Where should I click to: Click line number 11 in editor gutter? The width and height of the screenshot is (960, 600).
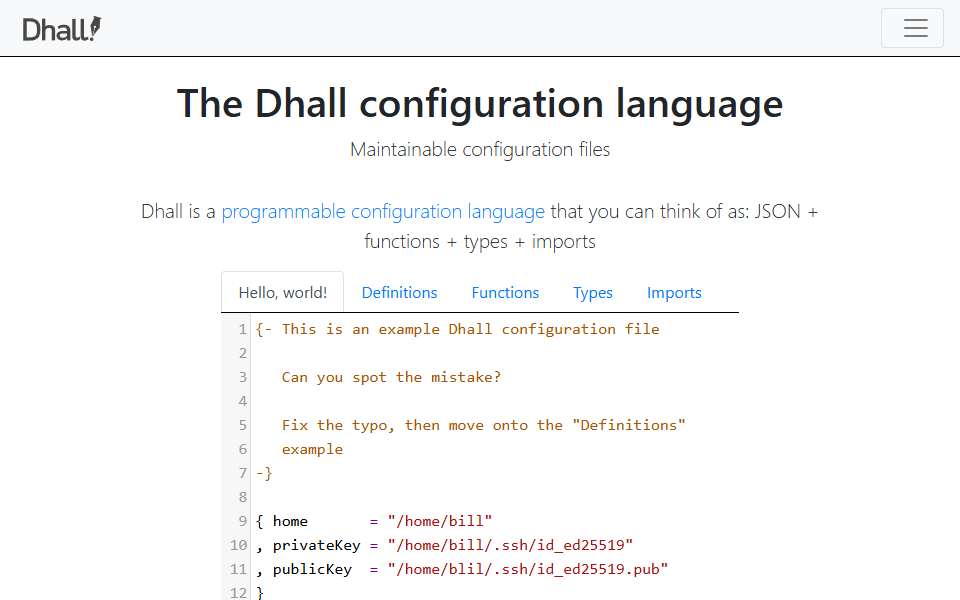pyautogui.click(x=238, y=569)
